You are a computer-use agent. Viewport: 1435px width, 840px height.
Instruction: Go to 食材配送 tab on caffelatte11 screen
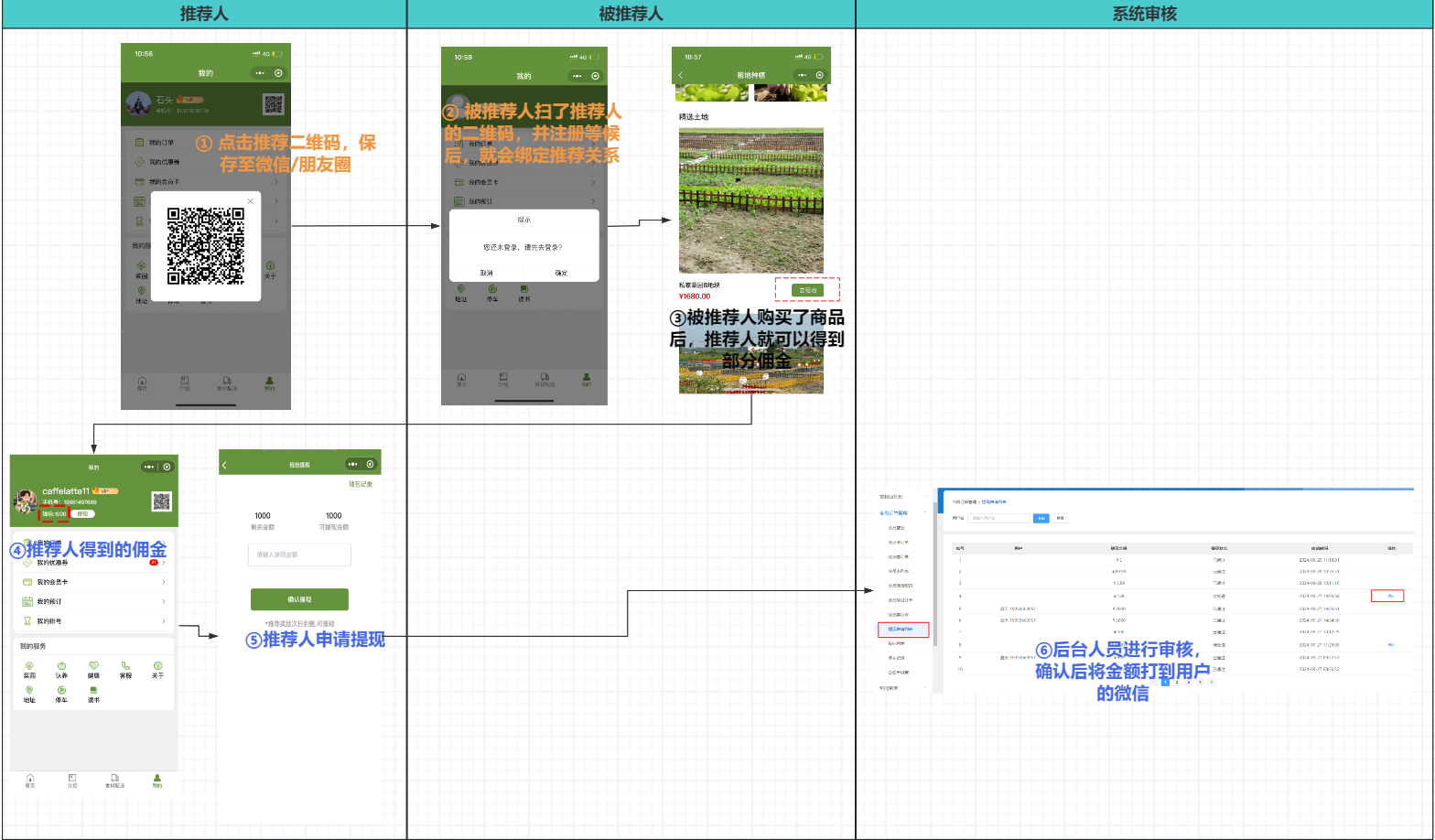114,781
